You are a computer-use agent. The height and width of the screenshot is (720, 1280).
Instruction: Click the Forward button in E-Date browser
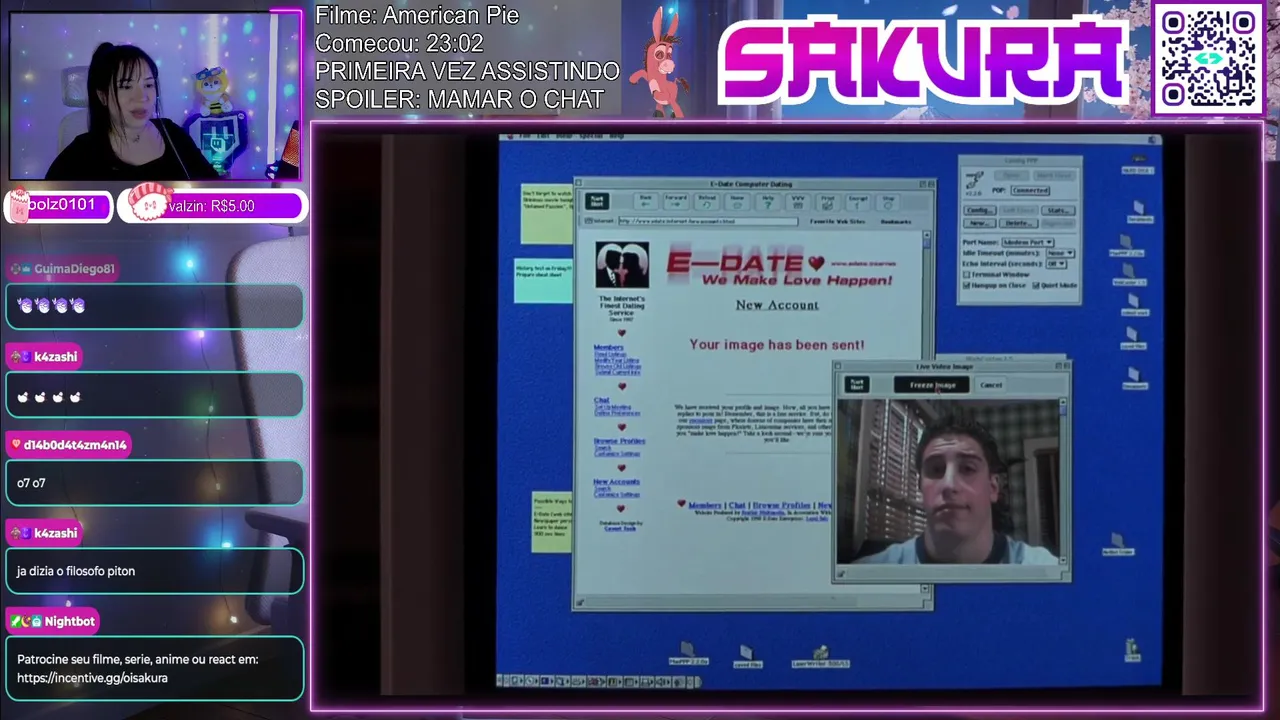tap(676, 201)
